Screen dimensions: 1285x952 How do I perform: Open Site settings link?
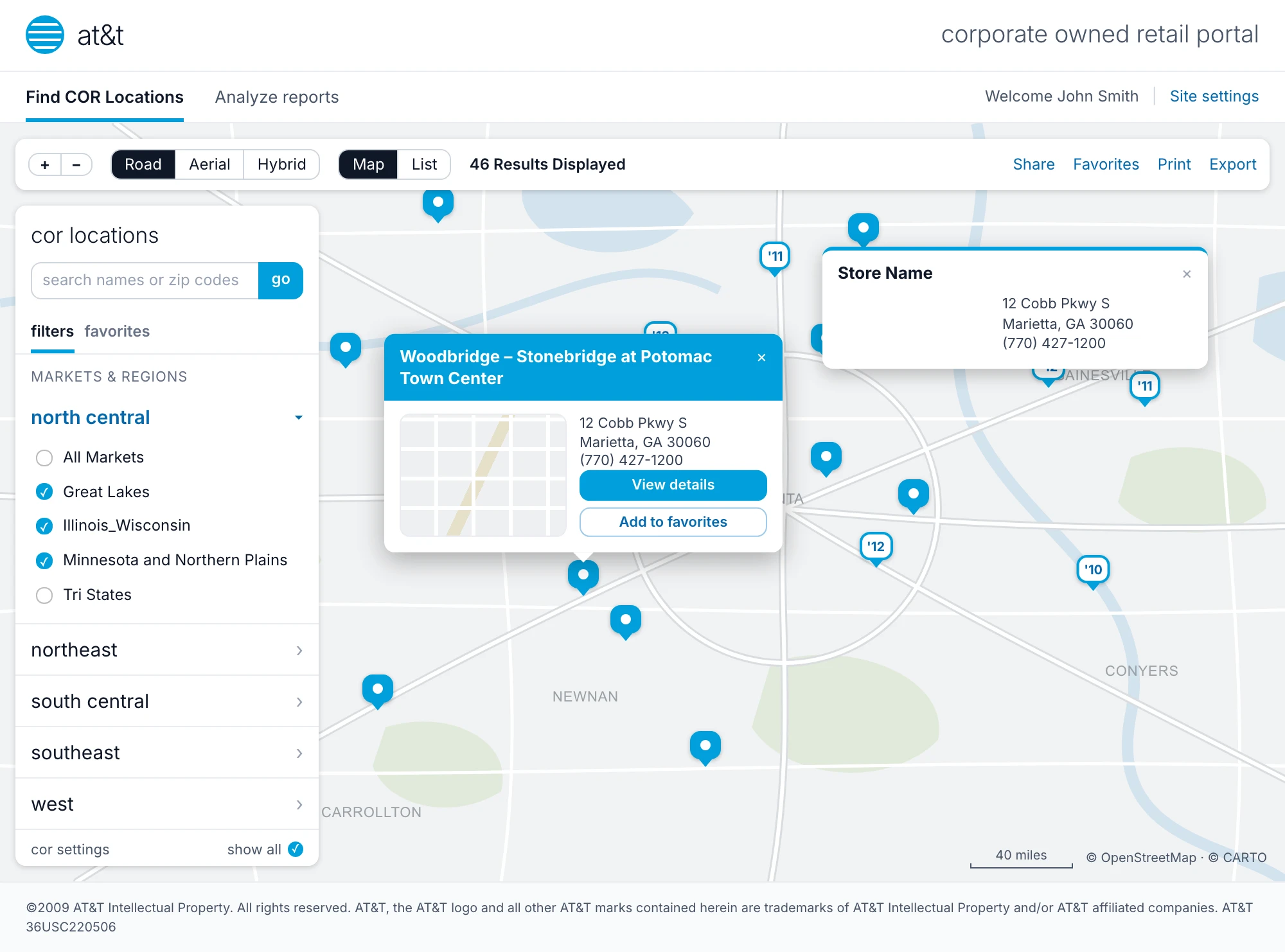1214,96
